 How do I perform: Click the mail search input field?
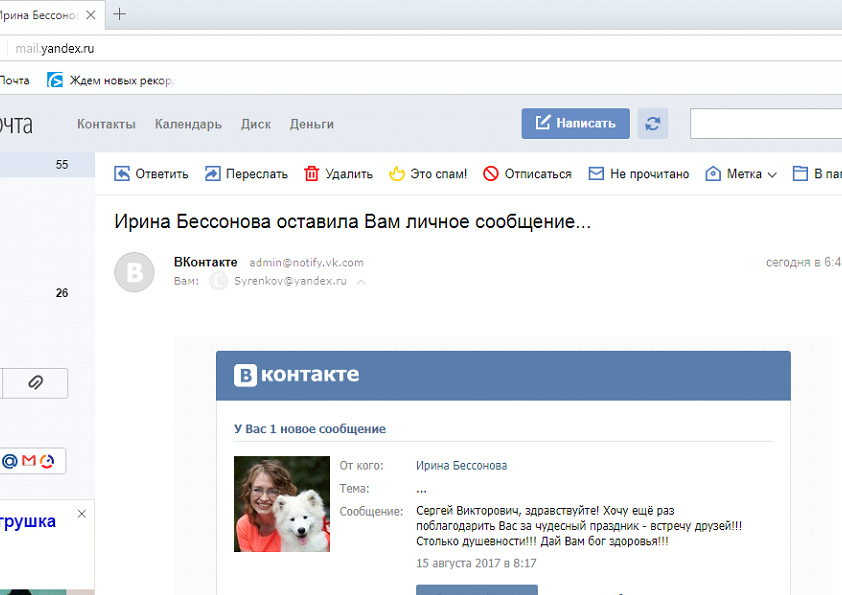point(766,124)
